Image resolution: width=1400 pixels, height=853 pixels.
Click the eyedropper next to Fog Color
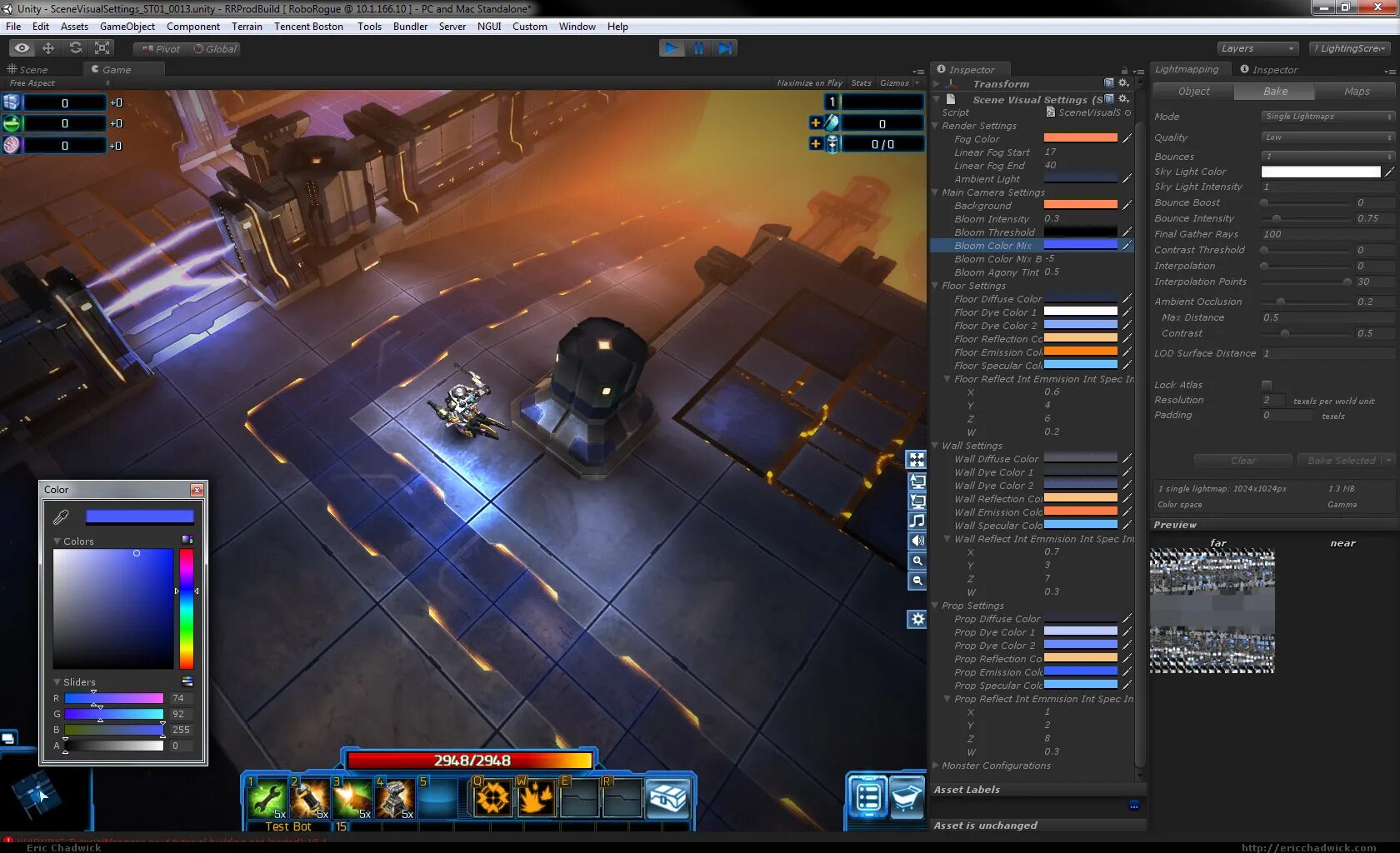point(1127,138)
